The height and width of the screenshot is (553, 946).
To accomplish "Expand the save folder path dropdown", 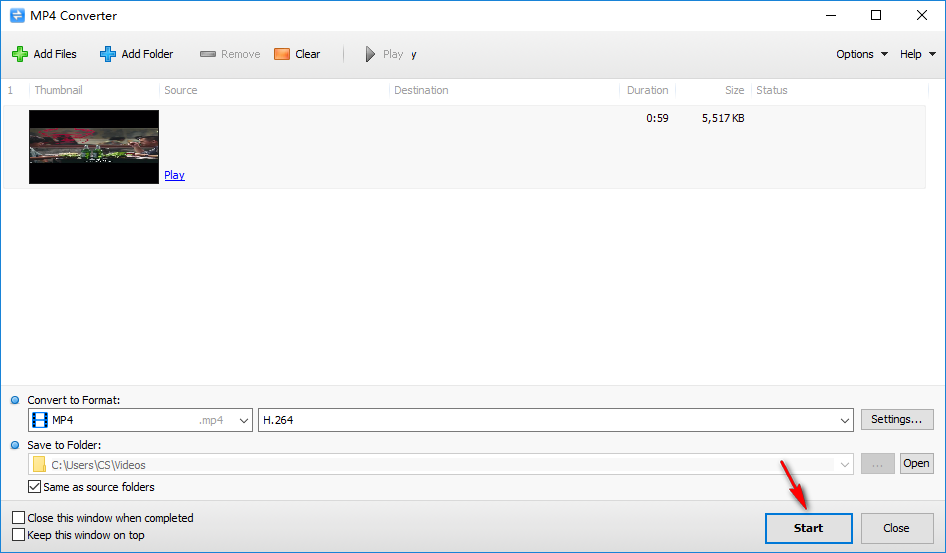I will [x=846, y=464].
